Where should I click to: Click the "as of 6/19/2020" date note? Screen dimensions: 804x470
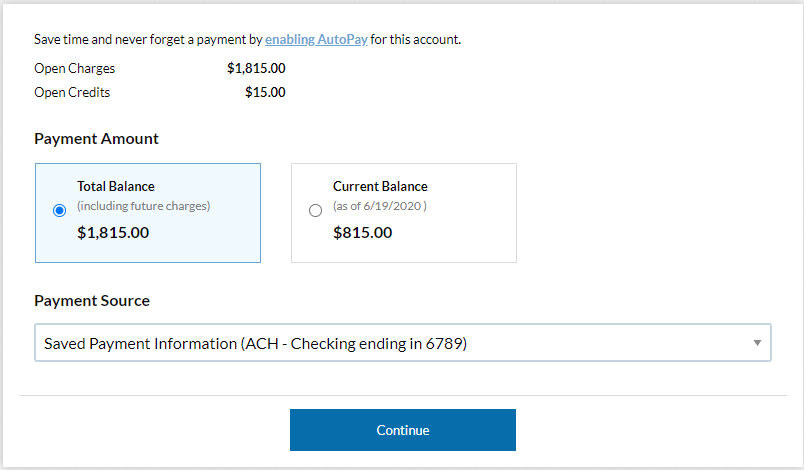380,206
